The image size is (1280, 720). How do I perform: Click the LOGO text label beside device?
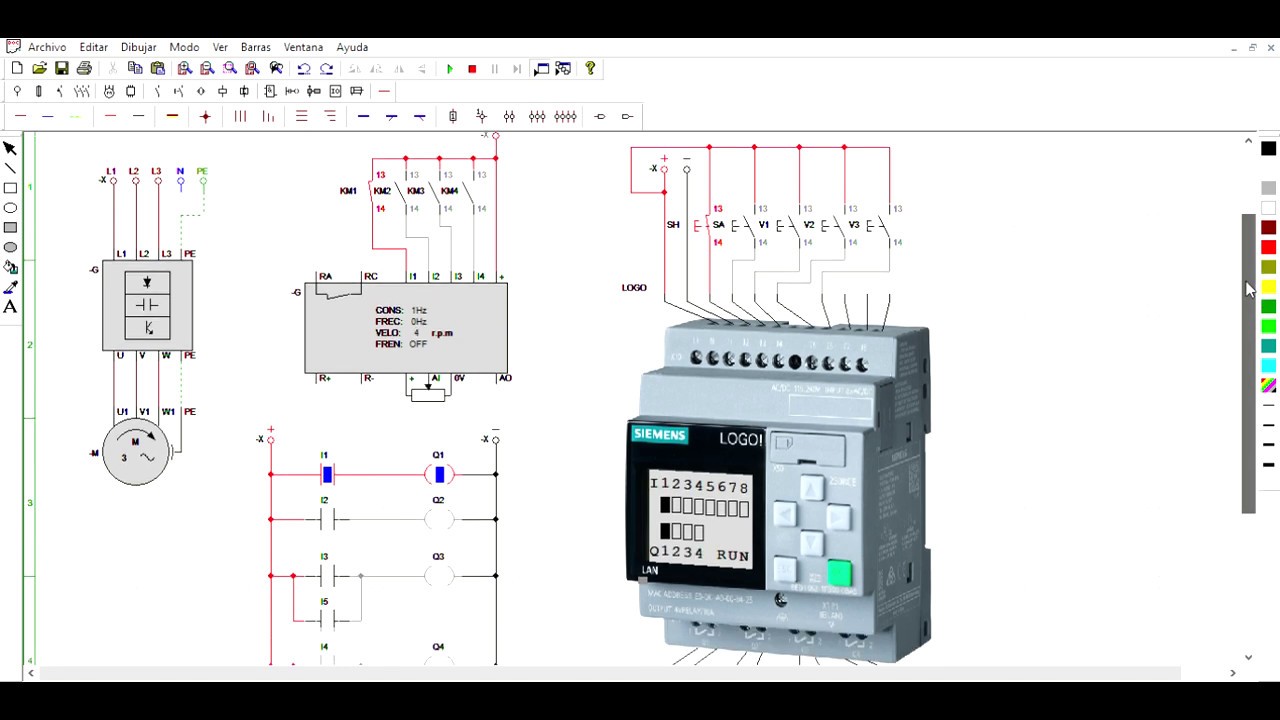pos(634,288)
